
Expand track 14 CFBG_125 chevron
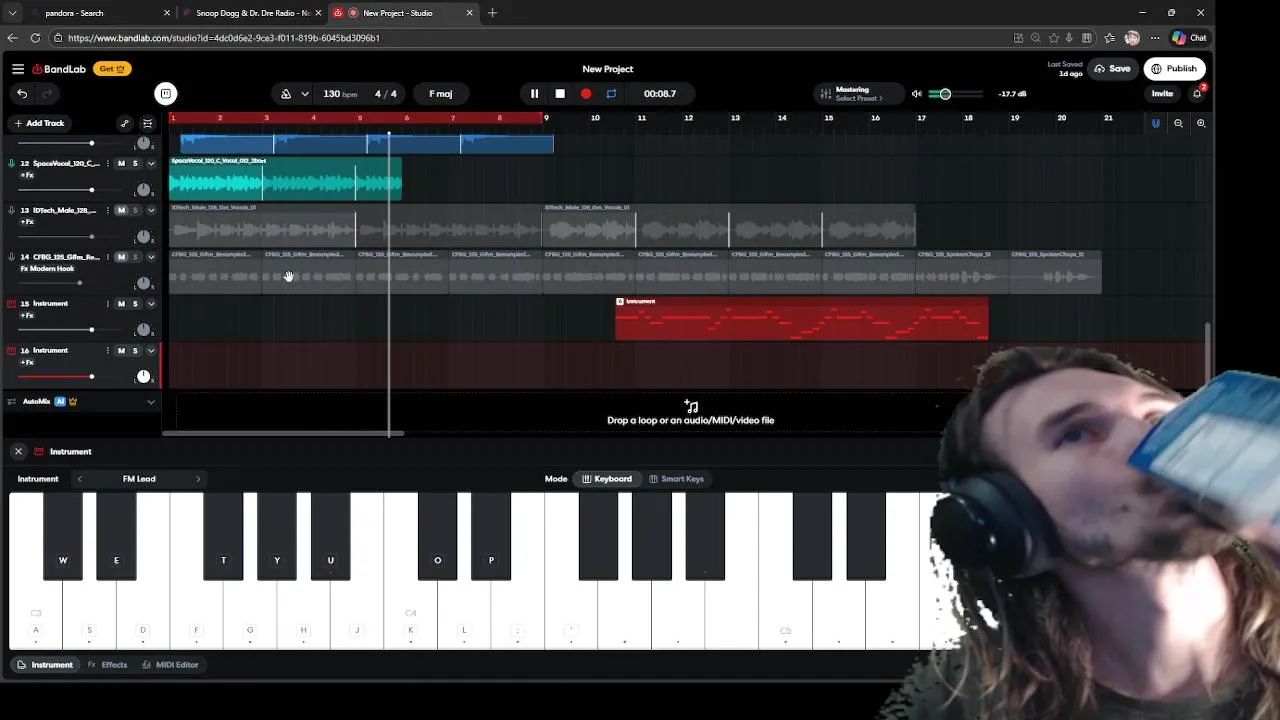click(151, 257)
